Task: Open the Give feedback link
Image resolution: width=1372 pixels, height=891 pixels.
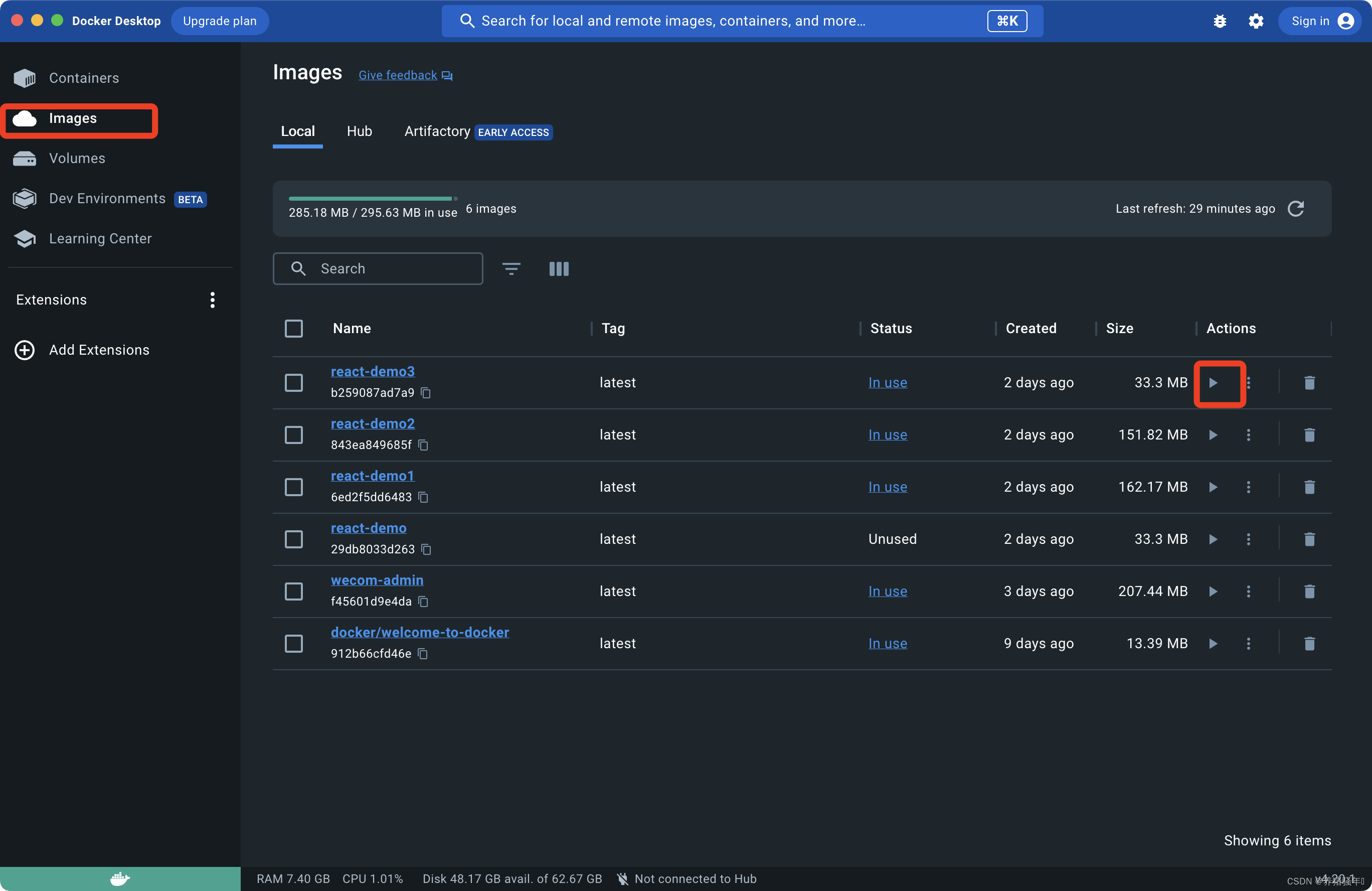Action: coord(398,76)
